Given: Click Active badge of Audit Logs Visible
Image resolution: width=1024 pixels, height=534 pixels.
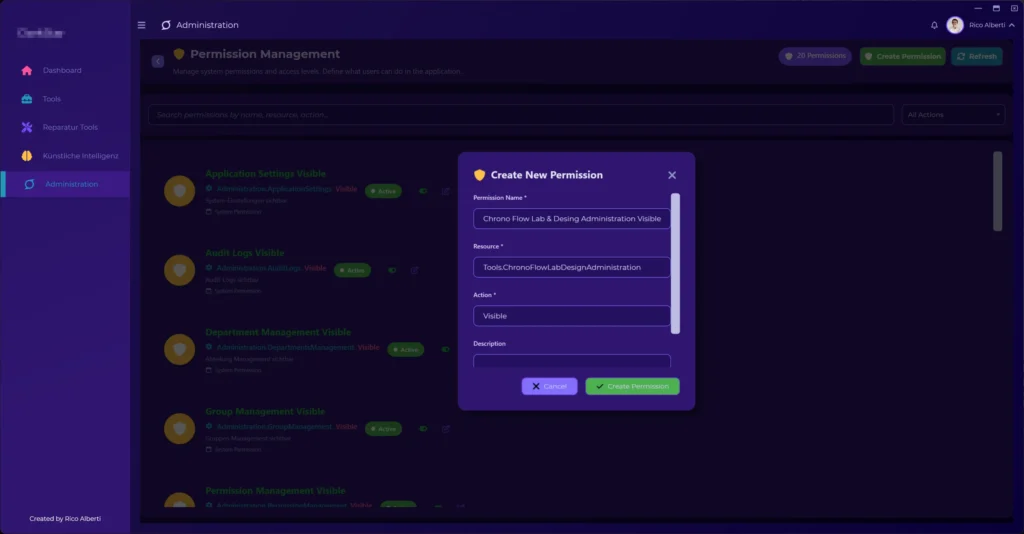Looking at the screenshot, I should 352,270.
